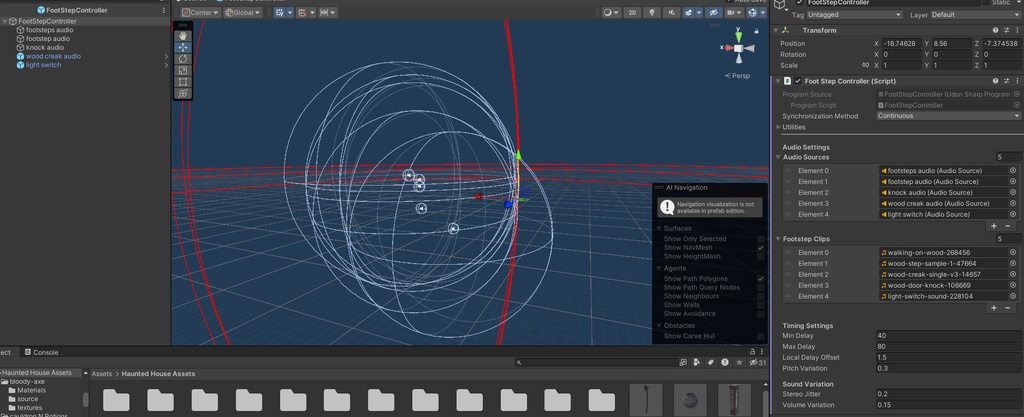Enable Show Walls checkbox

pos(760,305)
